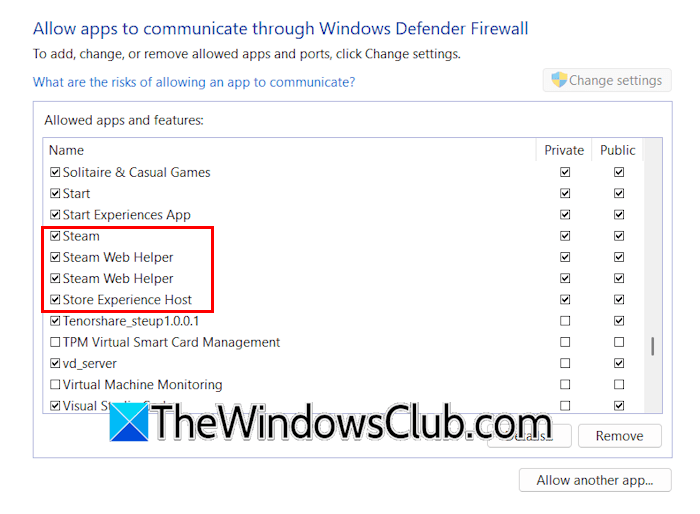The image size is (700, 514).
Task: Uncheck the Steam app checkbox
Action: pos(55,236)
